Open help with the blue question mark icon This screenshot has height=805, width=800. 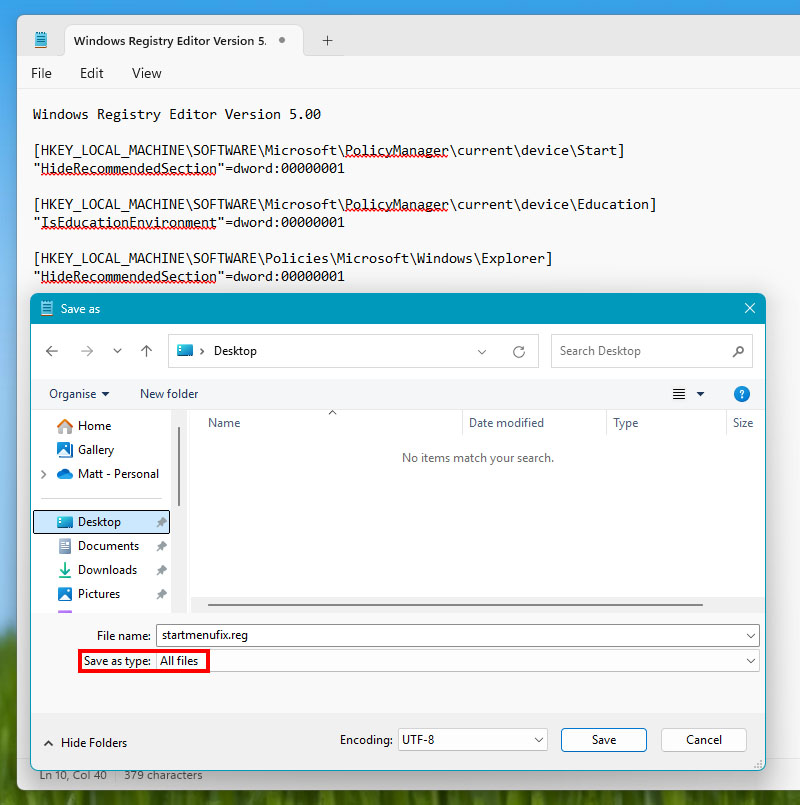(x=741, y=394)
